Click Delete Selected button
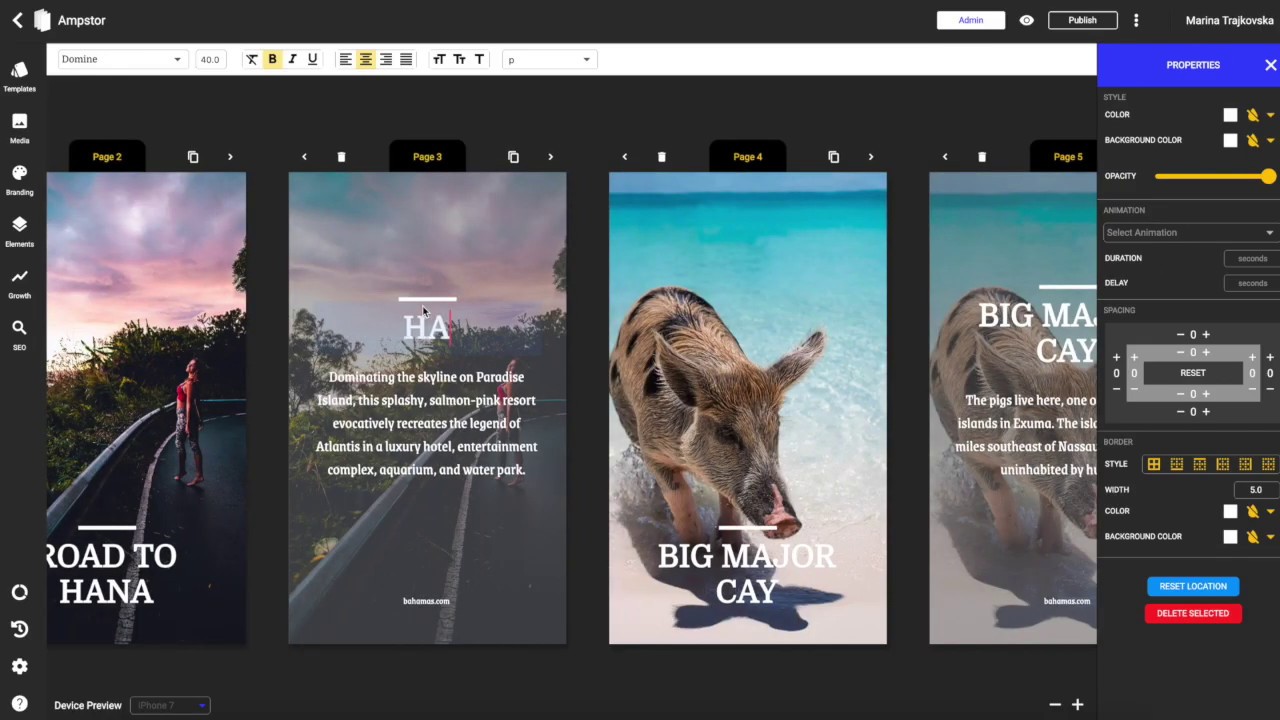This screenshot has width=1280, height=720. click(1193, 613)
